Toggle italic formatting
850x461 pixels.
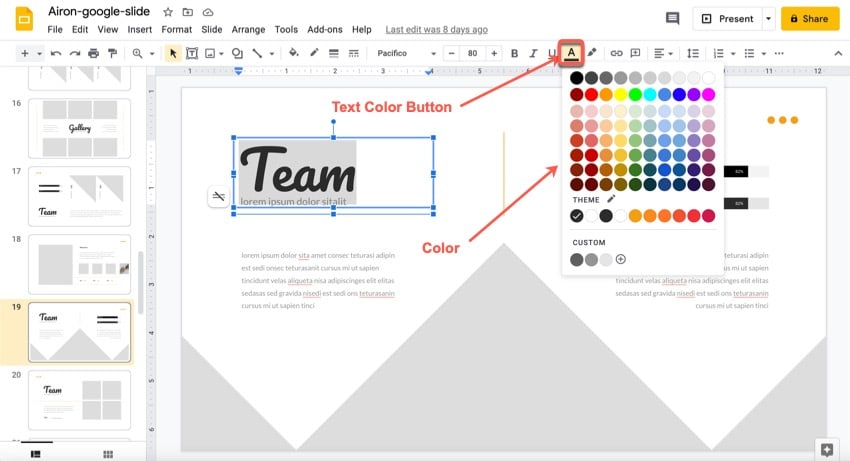533,53
